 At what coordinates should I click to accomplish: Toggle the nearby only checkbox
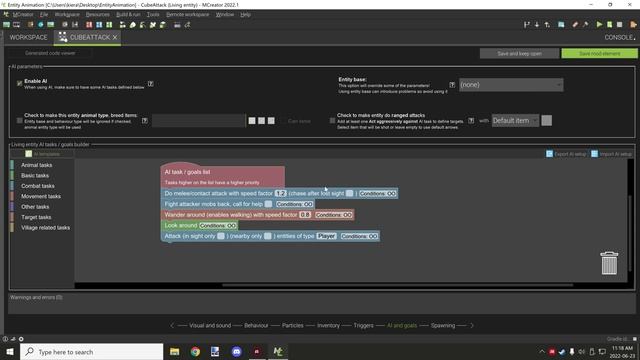click(x=267, y=236)
